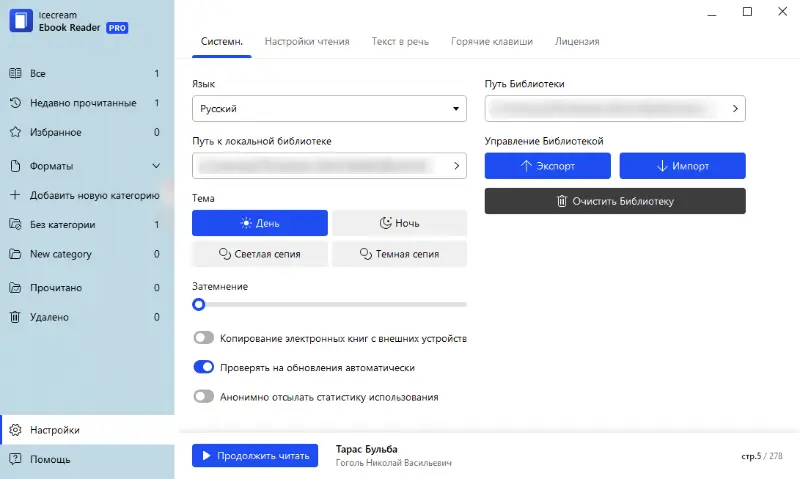Click the moon icon on Ночь theme

386,222
